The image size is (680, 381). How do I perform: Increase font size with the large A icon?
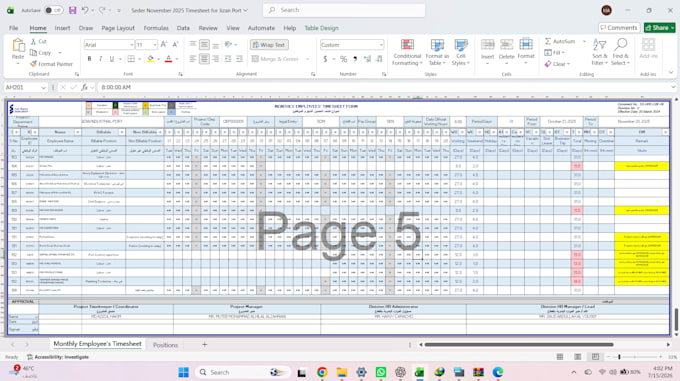pos(164,45)
